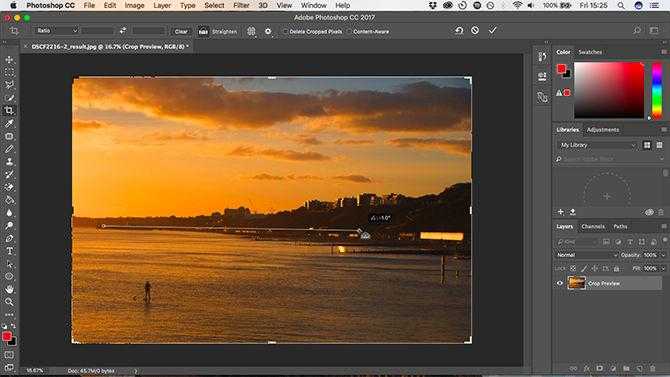
Task: Open the crop overlay grid options
Action: [x=251, y=31]
